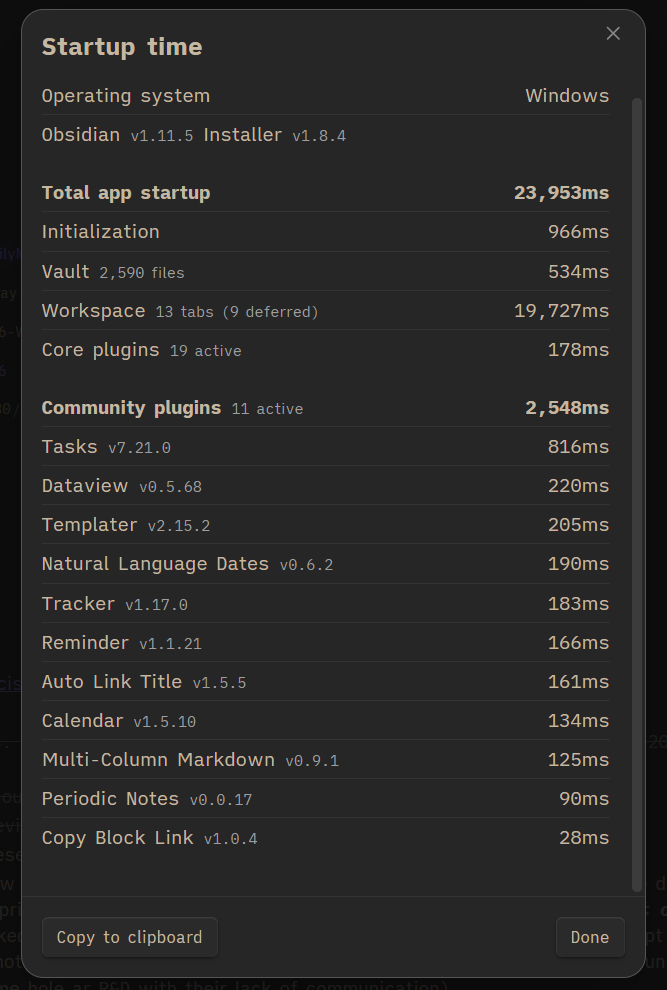Click the Vault 2,590 files entry
Viewport: 667px width, 990px height.
point(325,272)
